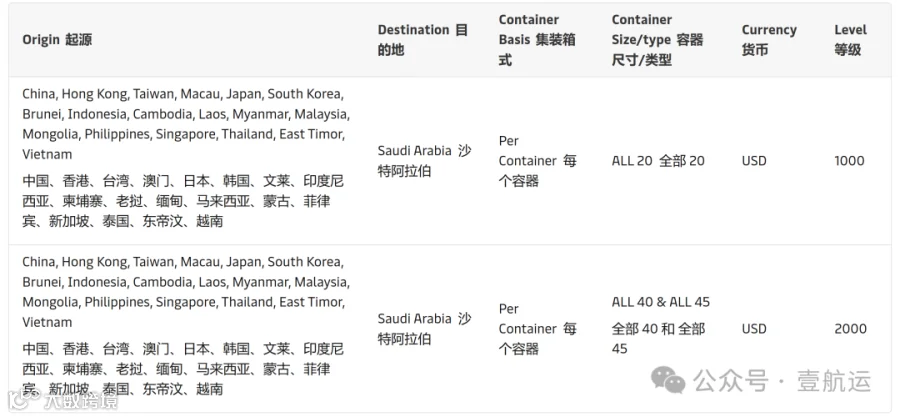The width and height of the screenshot is (900, 417).
Task: Click USD in the first row
Action: click(x=754, y=161)
